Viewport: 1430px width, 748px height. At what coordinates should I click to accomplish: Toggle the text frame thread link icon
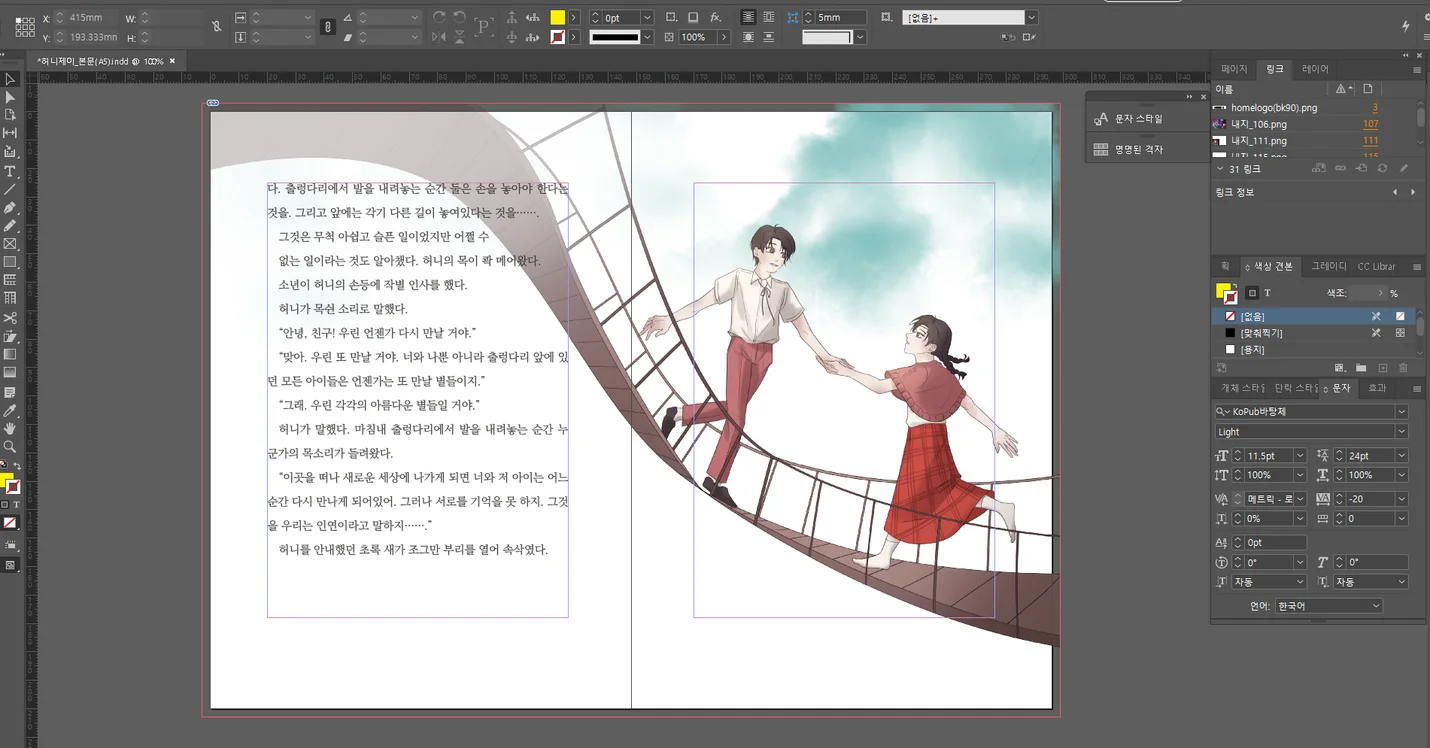pyautogui.click(x=213, y=103)
